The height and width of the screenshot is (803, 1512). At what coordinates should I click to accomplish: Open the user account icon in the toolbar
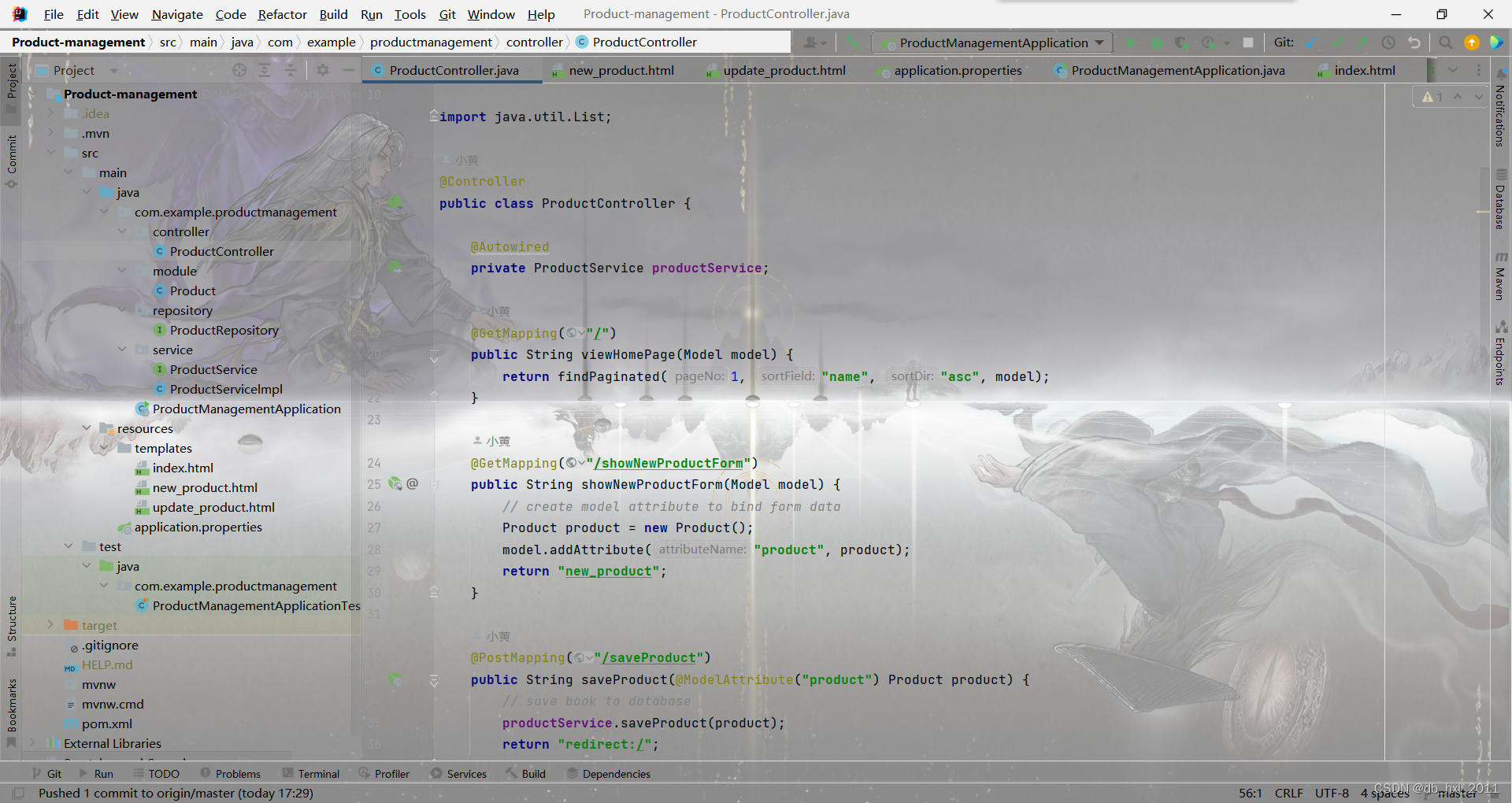tap(814, 43)
